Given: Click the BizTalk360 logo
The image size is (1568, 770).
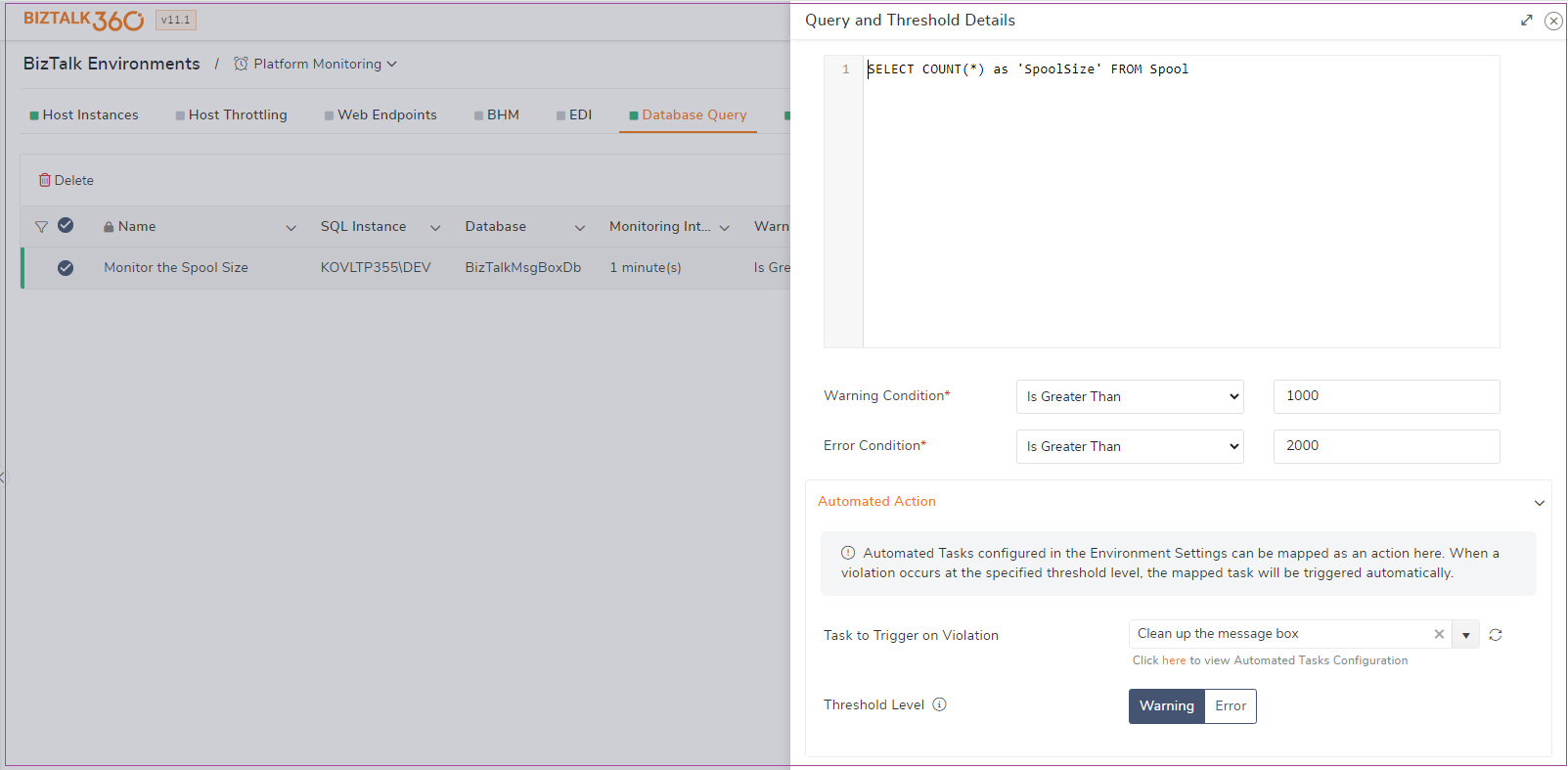Looking at the screenshot, I should (84, 20).
